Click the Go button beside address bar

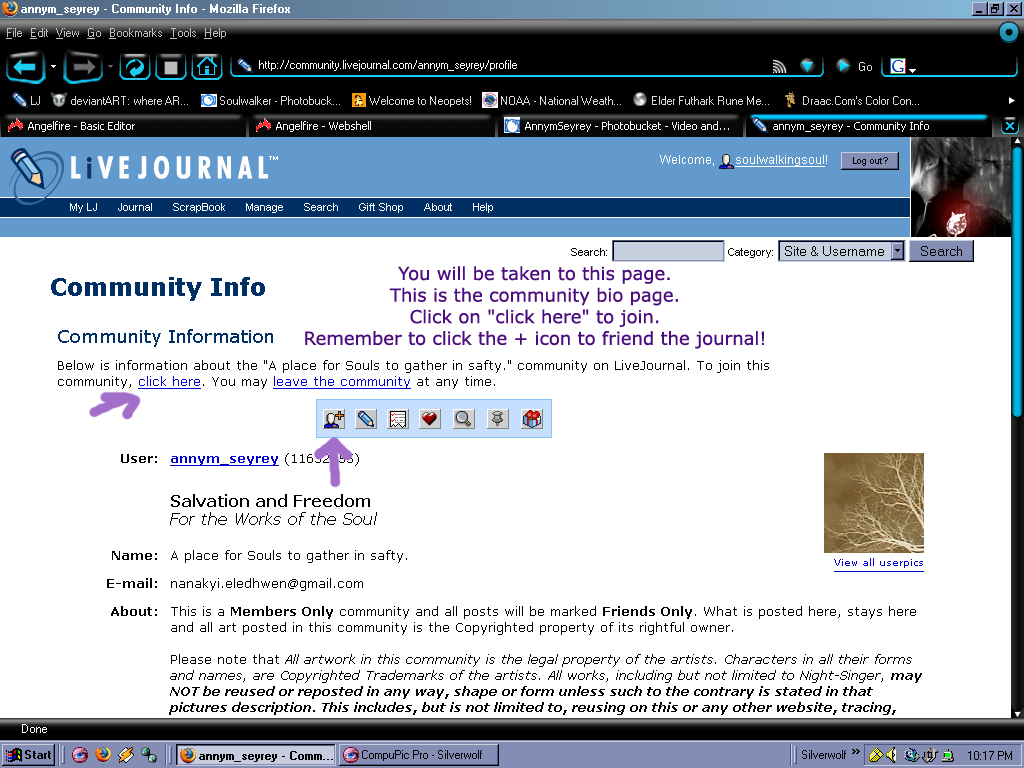point(855,66)
